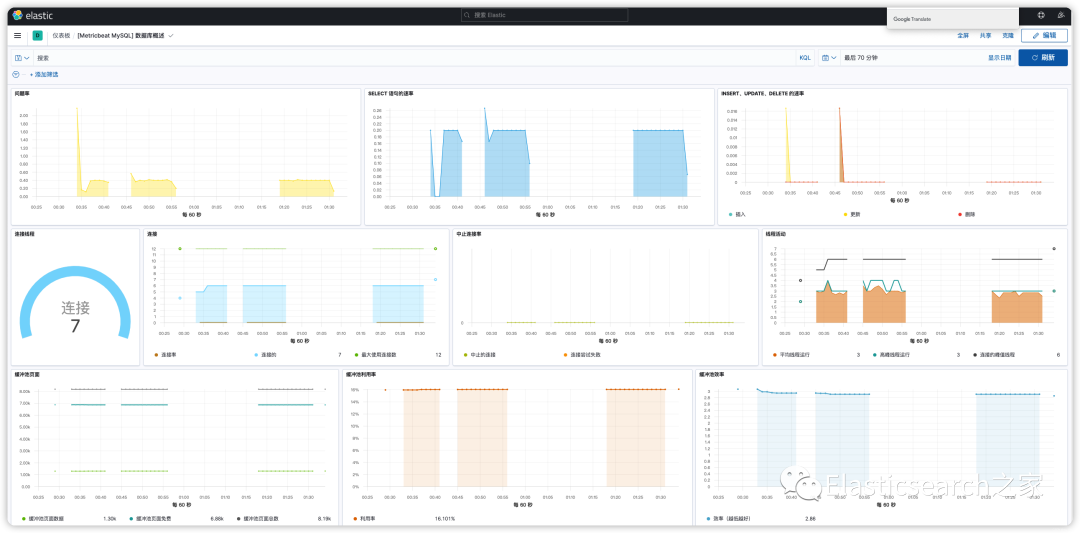
Task: Open the filter options circle icon
Action: (x=16, y=74)
